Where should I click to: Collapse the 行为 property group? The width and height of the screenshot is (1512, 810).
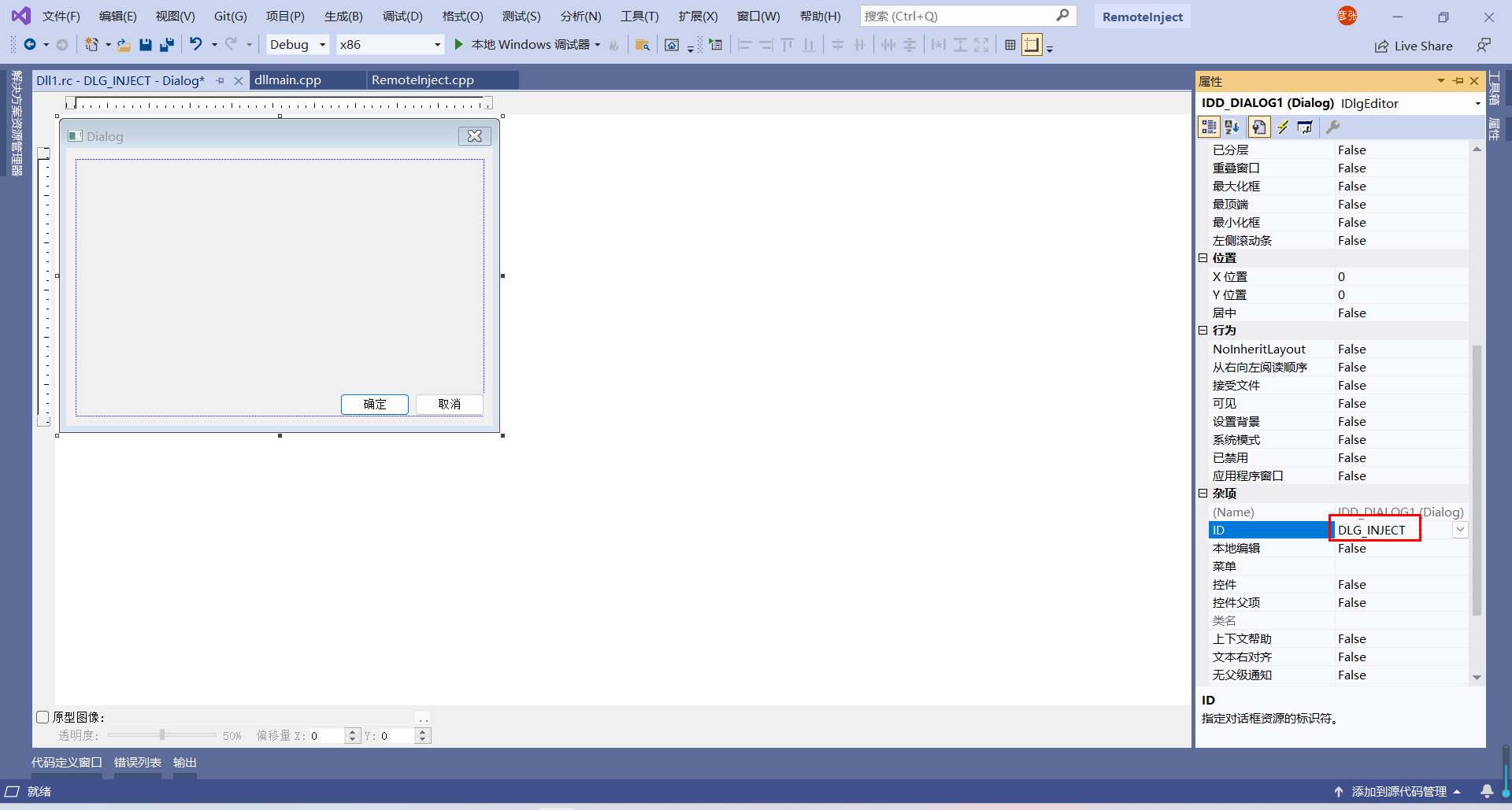(1203, 331)
